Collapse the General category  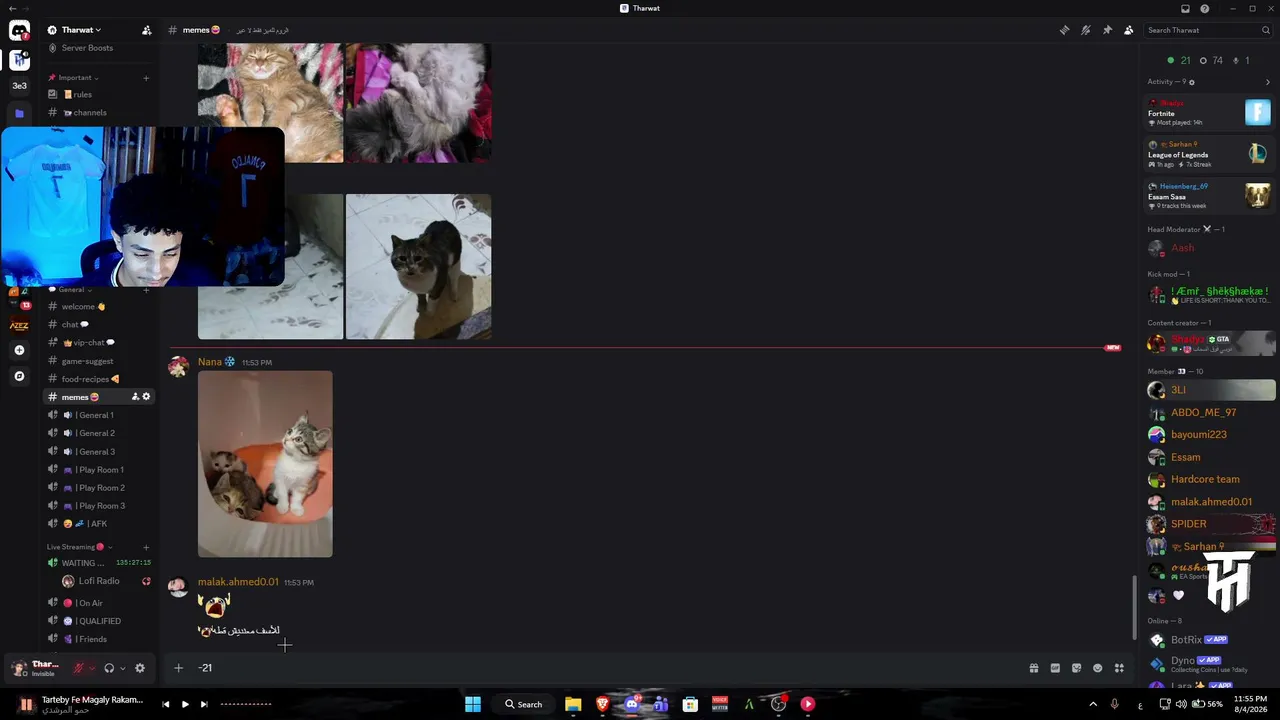coord(70,290)
